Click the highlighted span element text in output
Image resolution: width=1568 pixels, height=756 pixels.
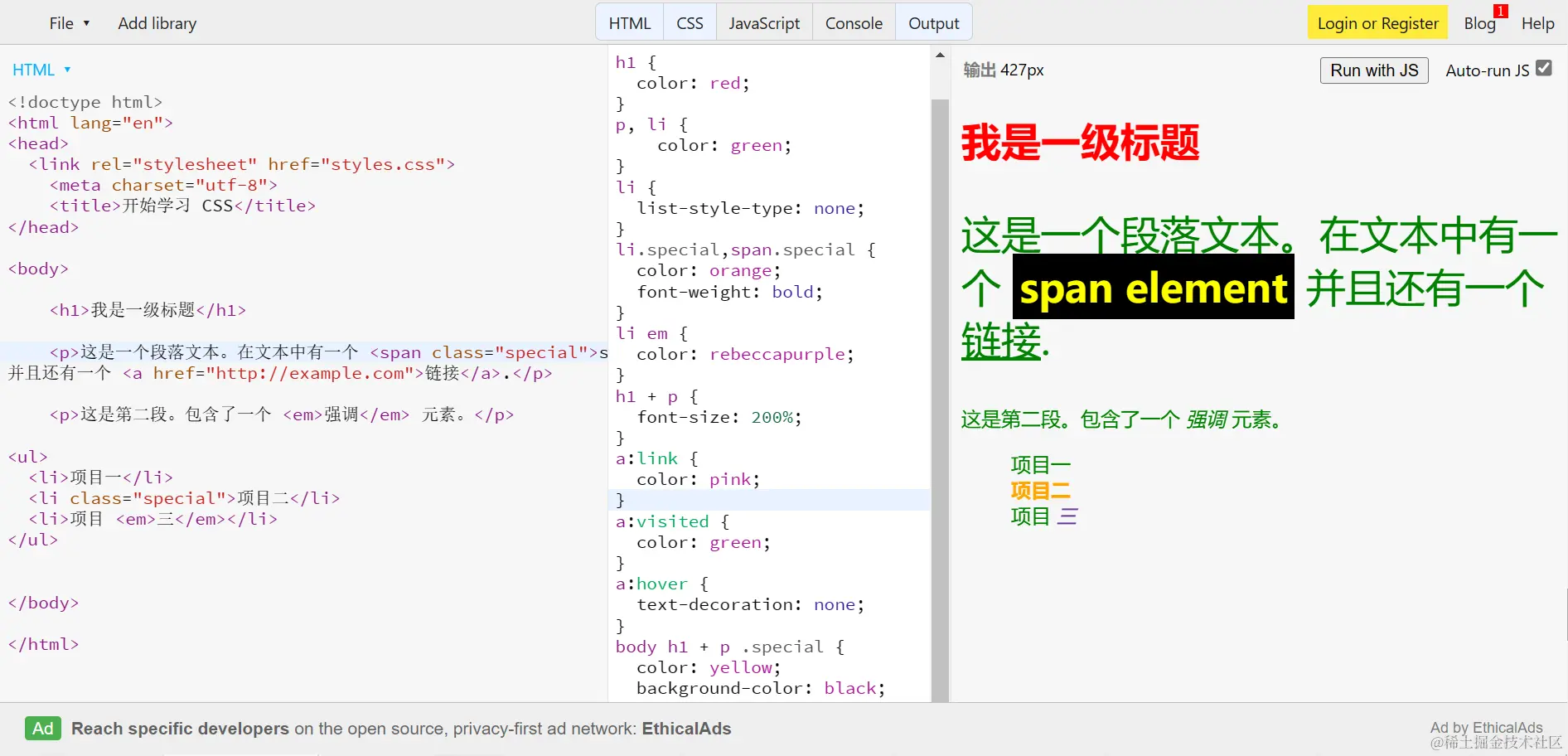pyautogui.click(x=1154, y=288)
